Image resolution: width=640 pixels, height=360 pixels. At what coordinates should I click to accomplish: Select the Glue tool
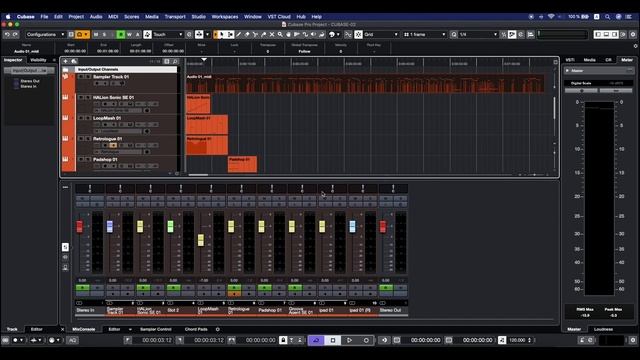click(x=263, y=35)
